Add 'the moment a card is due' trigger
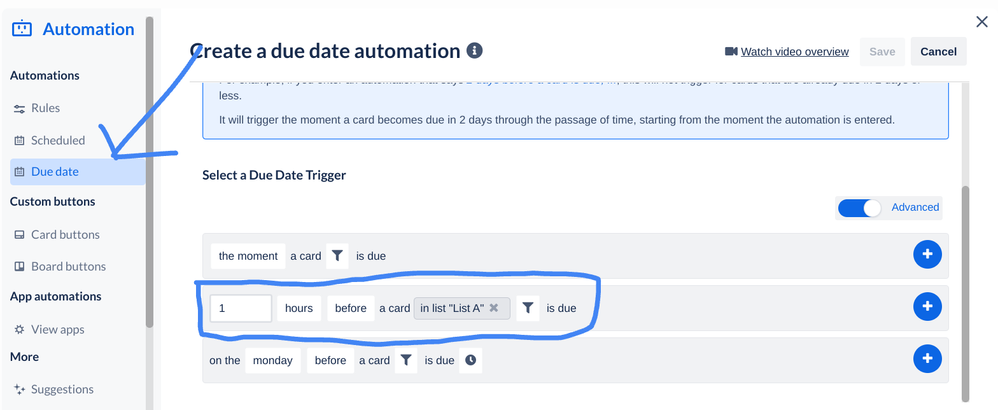 tap(927, 255)
